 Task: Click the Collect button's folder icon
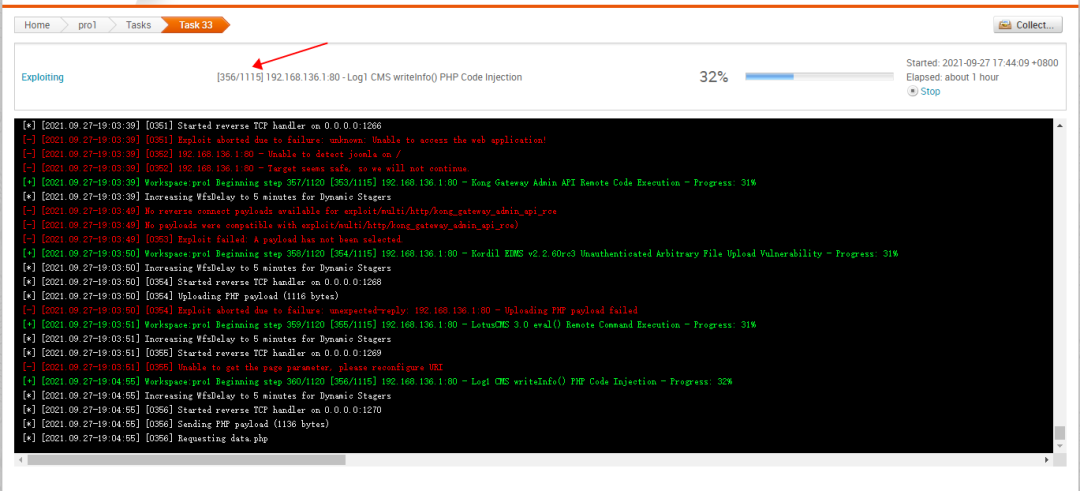click(1006, 25)
